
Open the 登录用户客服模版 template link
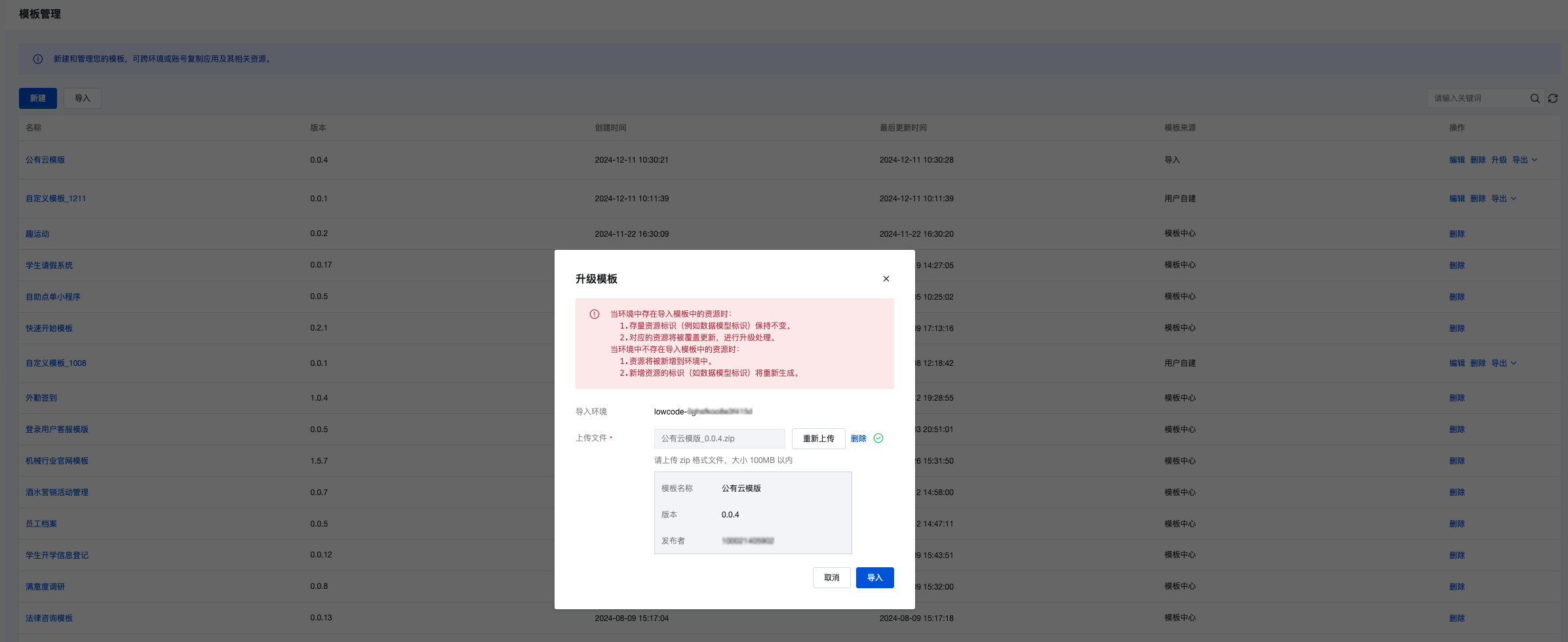(x=57, y=430)
